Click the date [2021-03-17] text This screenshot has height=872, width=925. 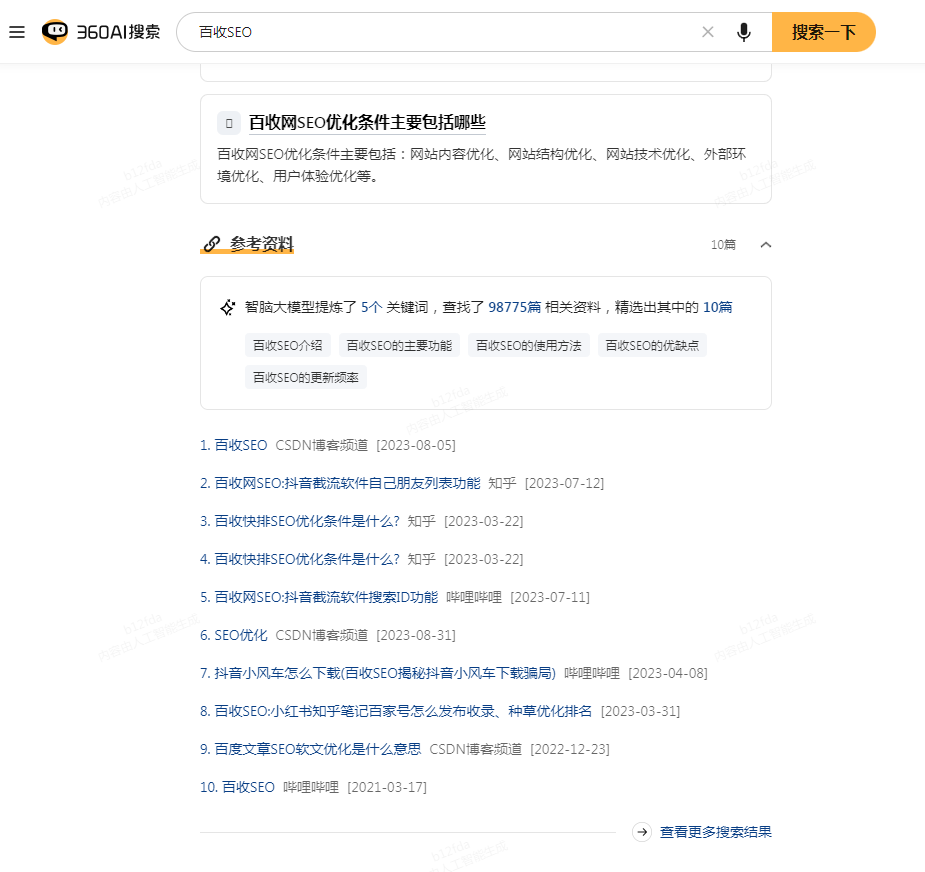click(387, 787)
